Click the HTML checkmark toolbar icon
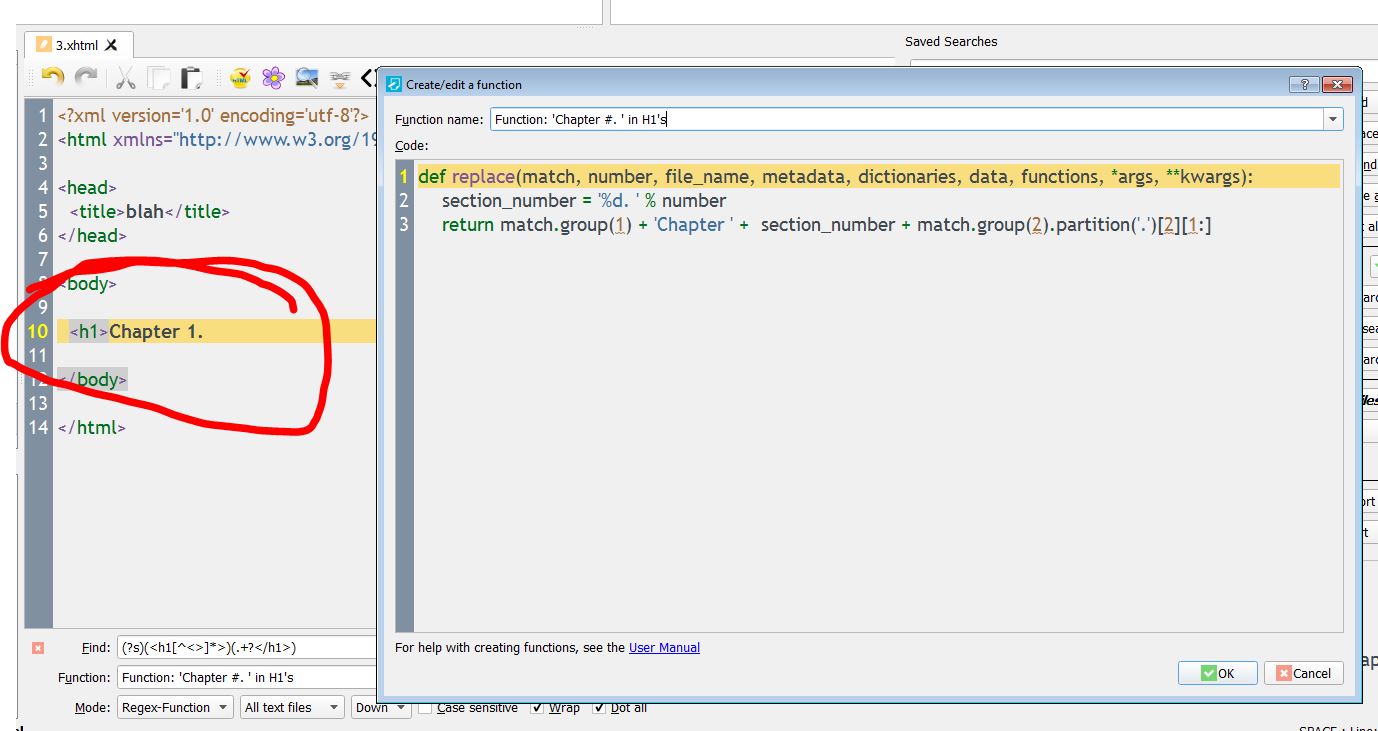 pos(240,77)
